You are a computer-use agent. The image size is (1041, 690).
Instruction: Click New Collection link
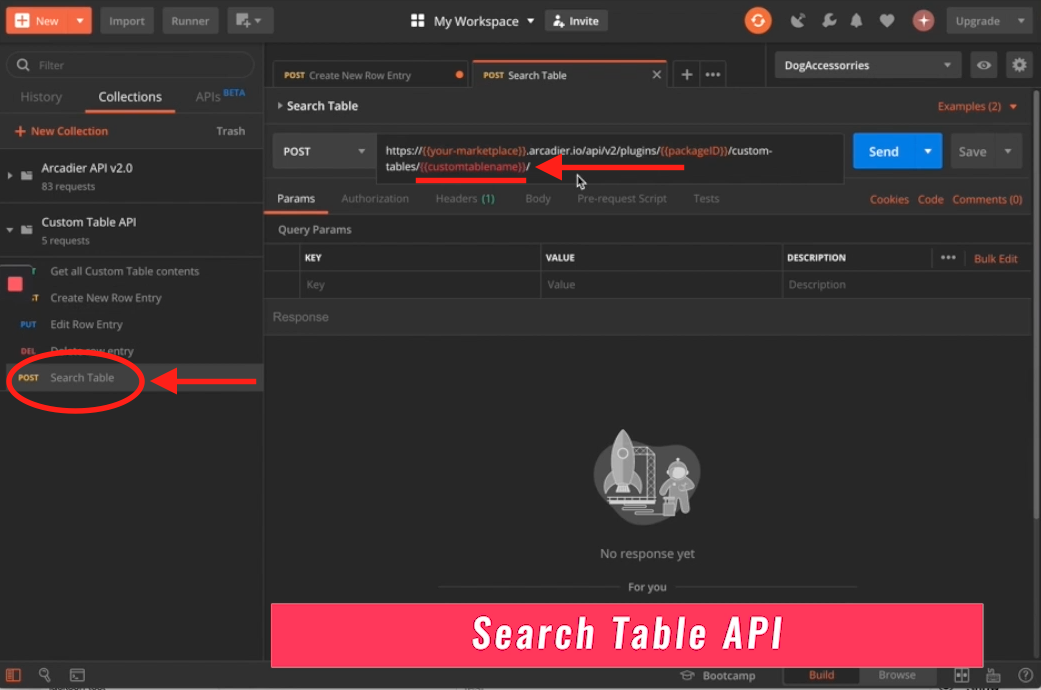62,131
